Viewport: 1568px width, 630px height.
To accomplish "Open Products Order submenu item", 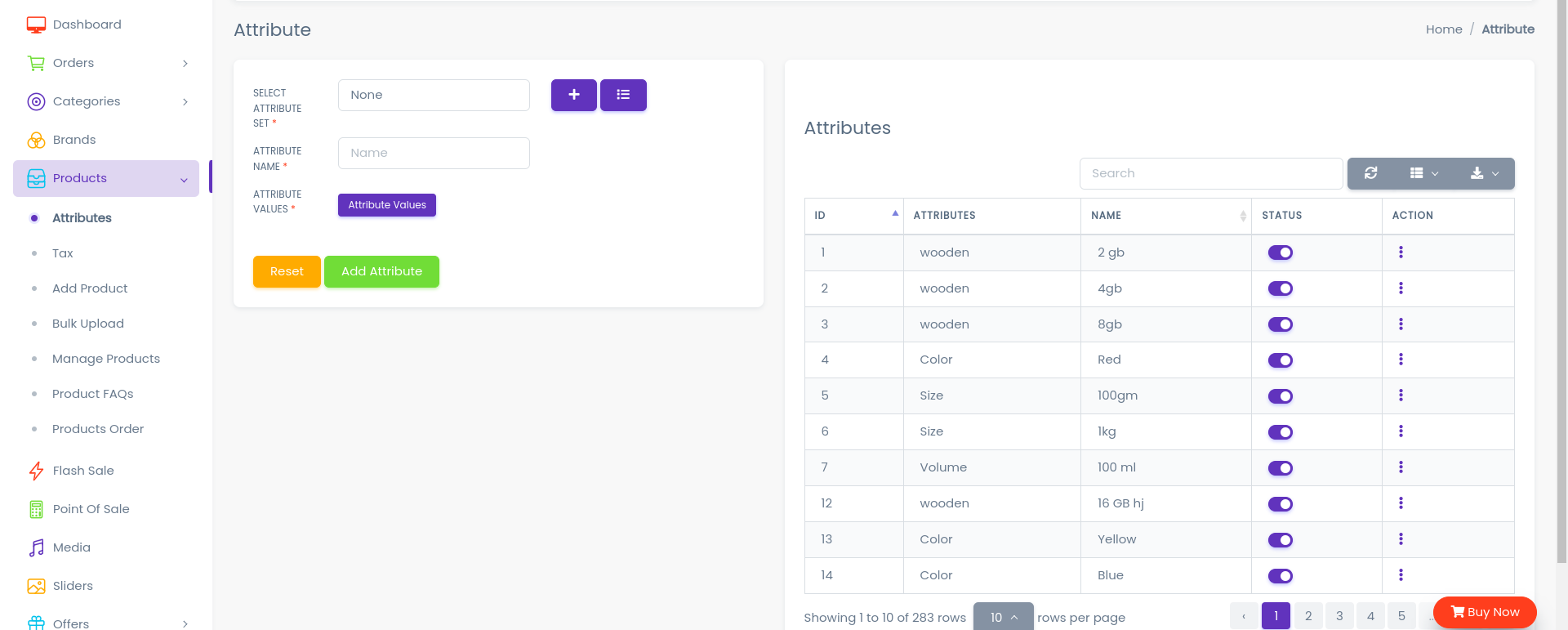I will pos(98,429).
